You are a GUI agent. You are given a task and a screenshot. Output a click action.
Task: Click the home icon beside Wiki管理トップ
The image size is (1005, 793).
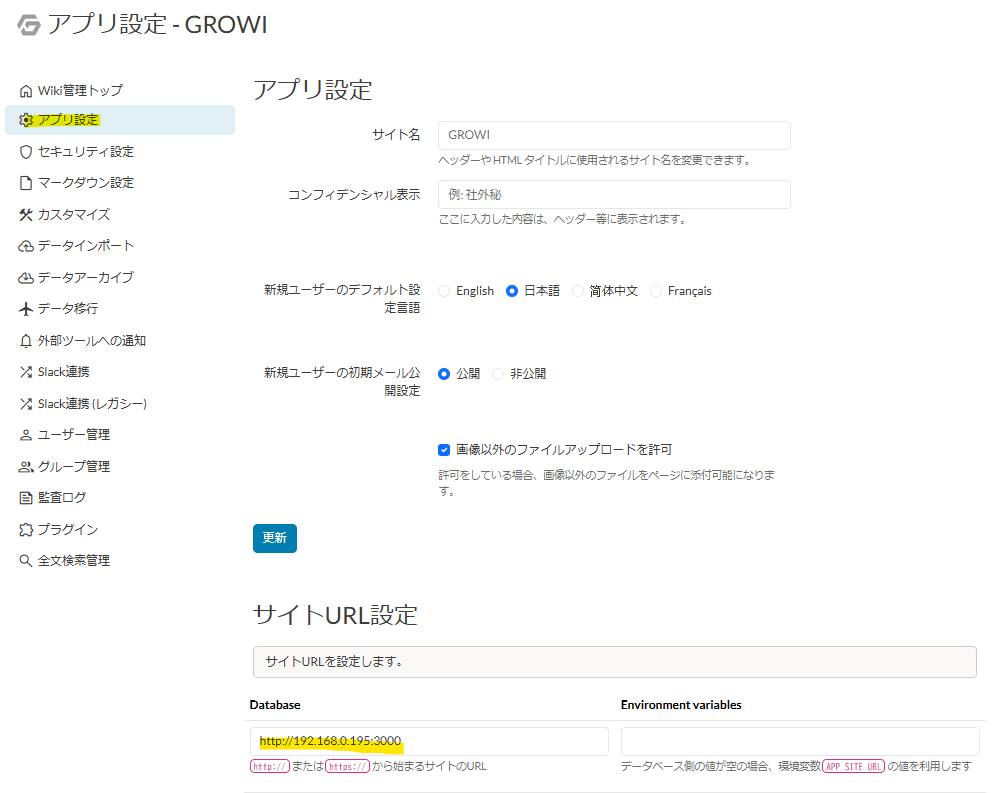(x=26, y=91)
